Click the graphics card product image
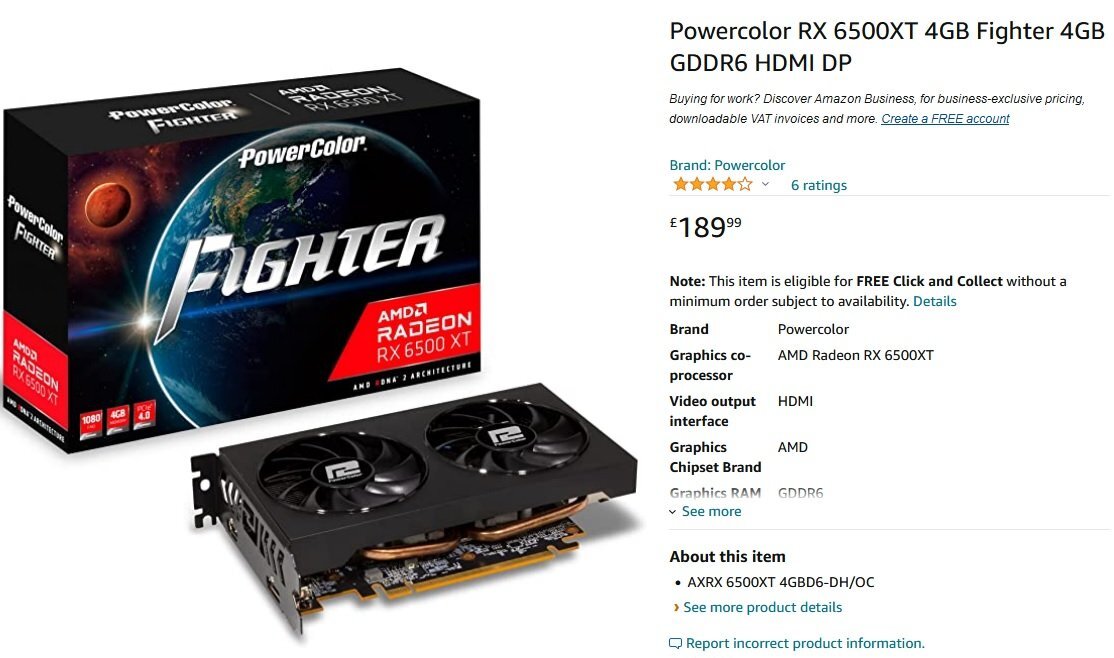The width and height of the screenshot is (1114, 658). click(x=416, y=506)
